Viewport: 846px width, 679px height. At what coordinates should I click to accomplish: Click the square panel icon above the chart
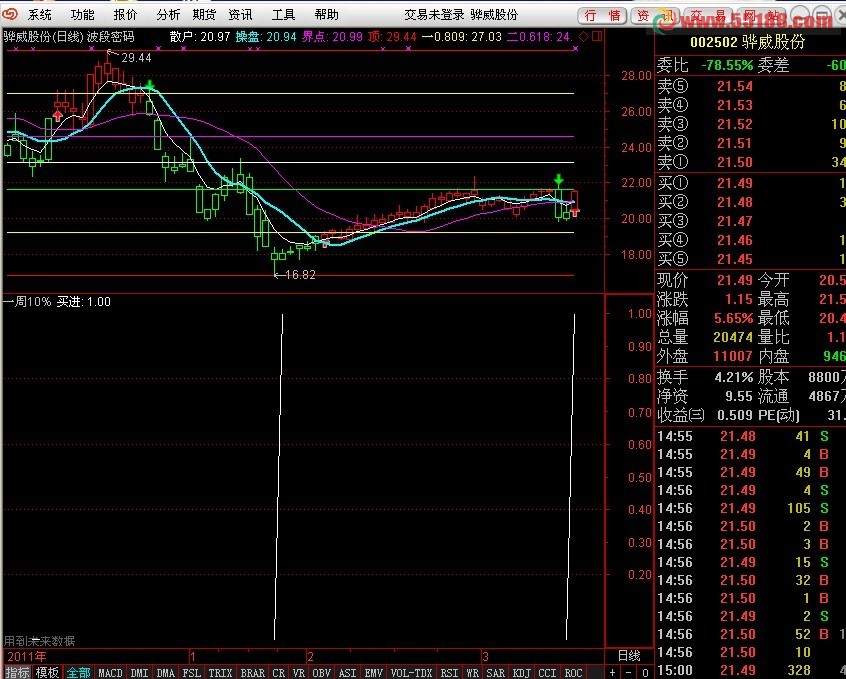(x=598, y=36)
